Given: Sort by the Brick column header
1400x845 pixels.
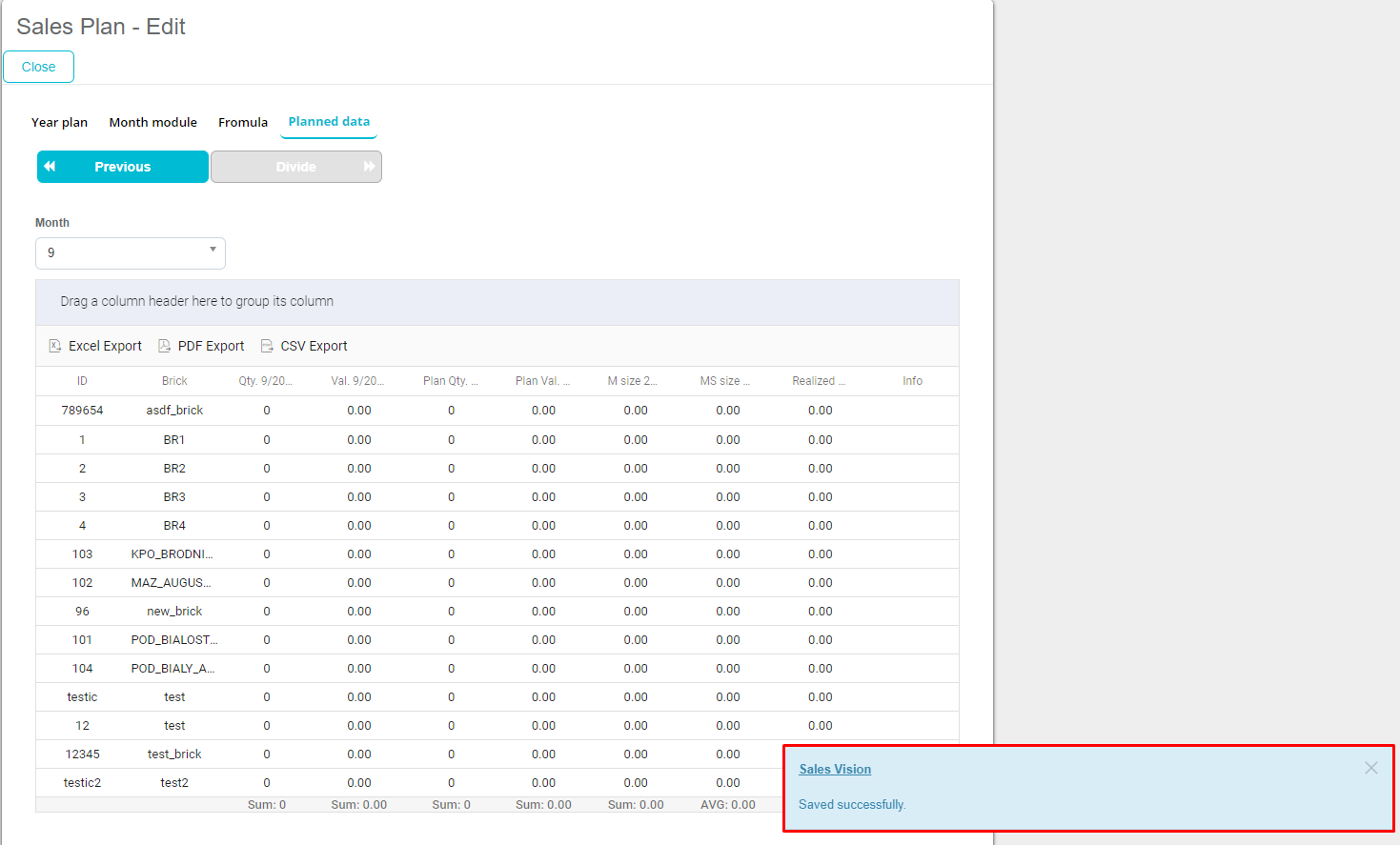Looking at the screenshot, I should click(x=174, y=381).
